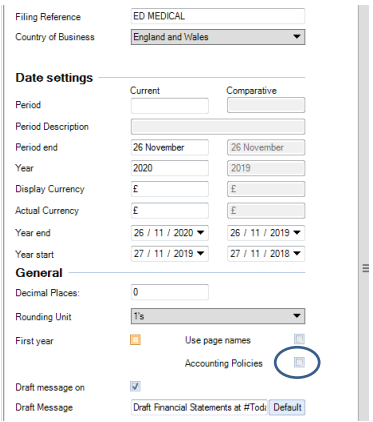373x422 pixels.
Task: Toggle the First year checkbox
Action: pyautogui.click(x=135, y=340)
